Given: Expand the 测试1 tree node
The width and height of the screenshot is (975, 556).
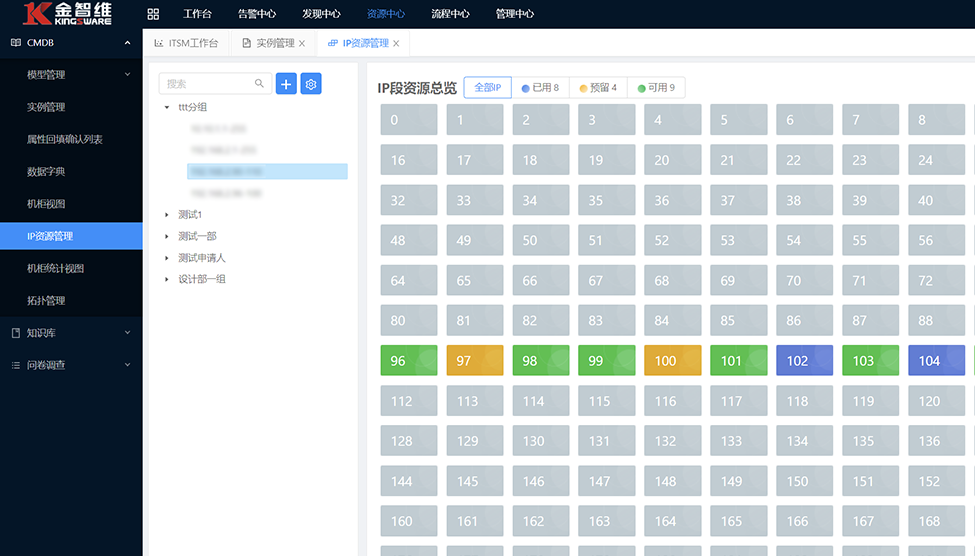Looking at the screenshot, I should 167,215.
